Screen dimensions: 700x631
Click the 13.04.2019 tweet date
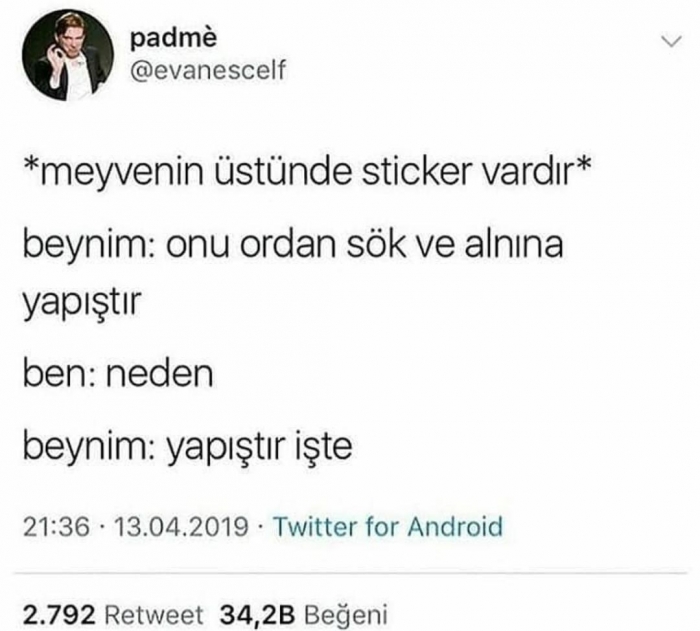[181, 527]
